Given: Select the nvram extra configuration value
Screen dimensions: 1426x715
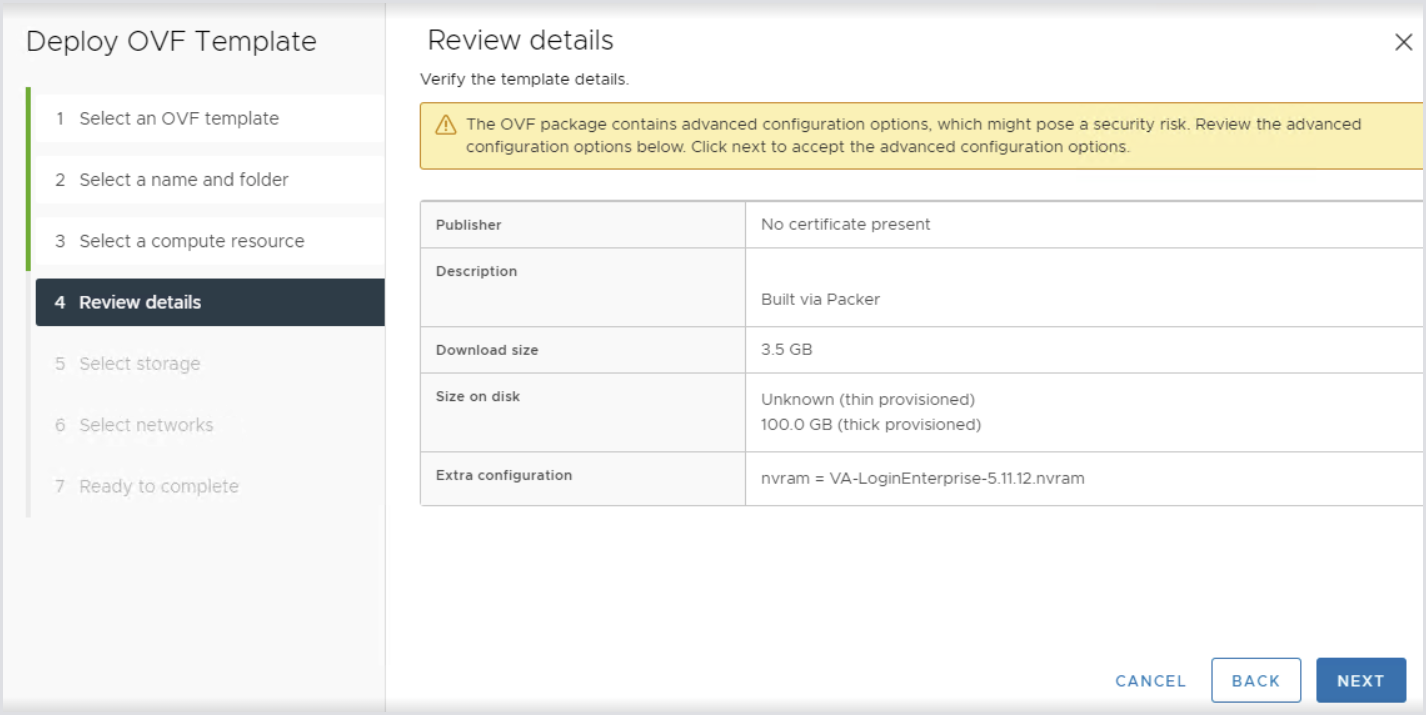Looking at the screenshot, I should pos(922,478).
